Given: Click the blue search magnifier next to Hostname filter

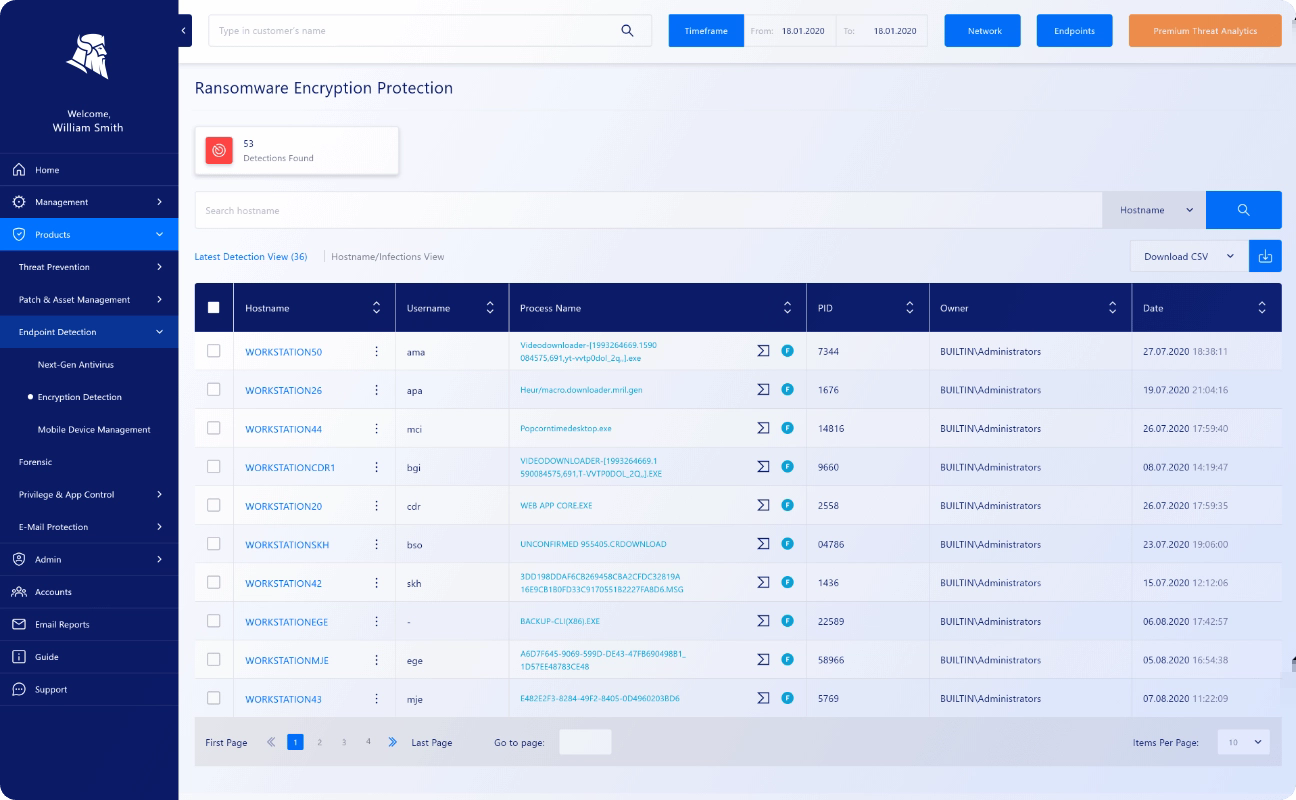Looking at the screenshot, I should [x=1243, y=210].
